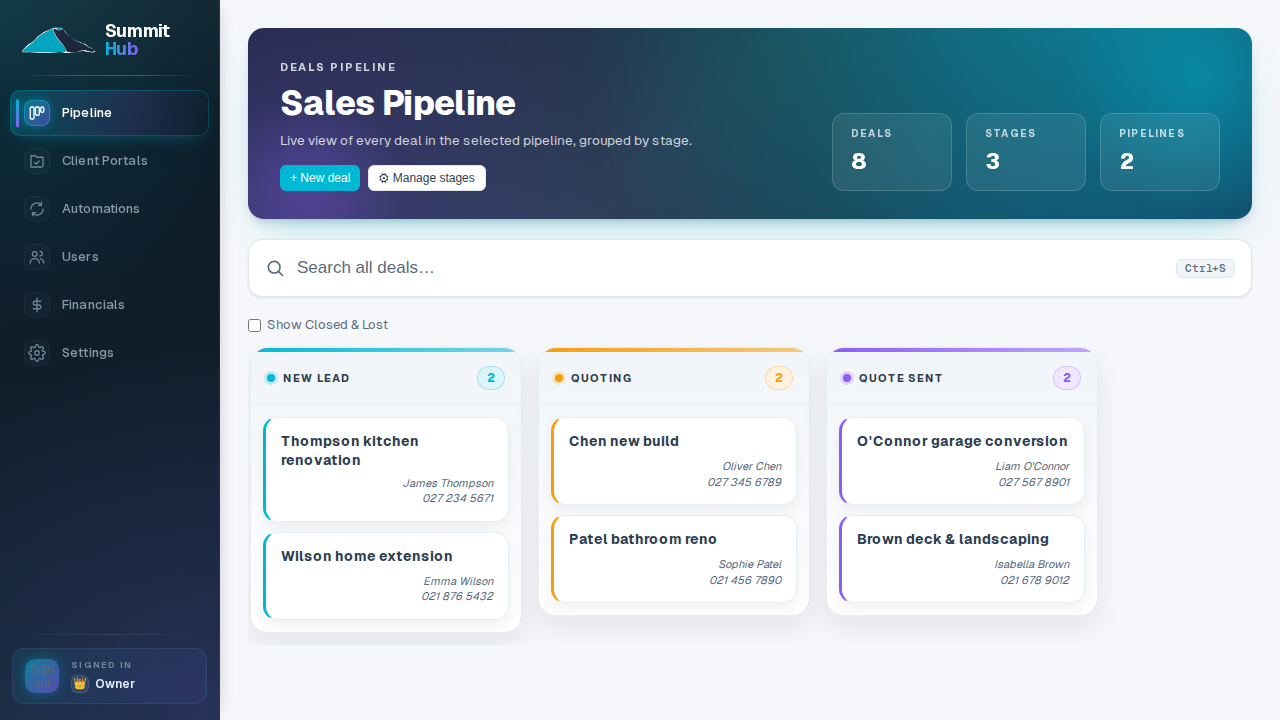Click the SIGNED IN label
The width and height of the screenshot is (1280, 720).
[x=101, y=665]
